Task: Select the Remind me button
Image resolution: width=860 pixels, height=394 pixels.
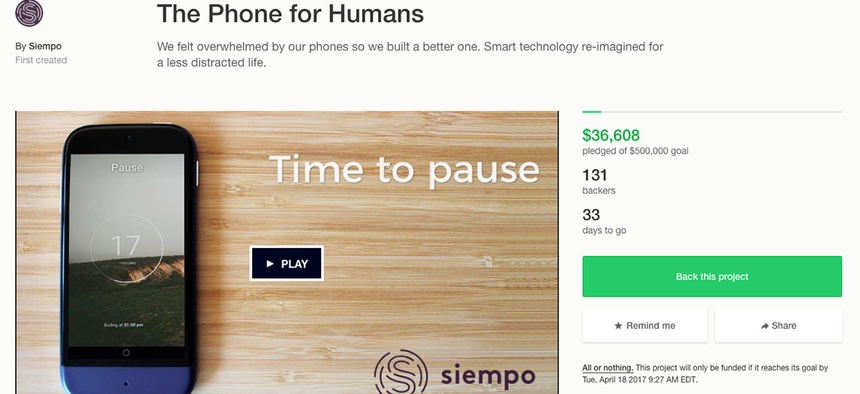Action: 645,325
